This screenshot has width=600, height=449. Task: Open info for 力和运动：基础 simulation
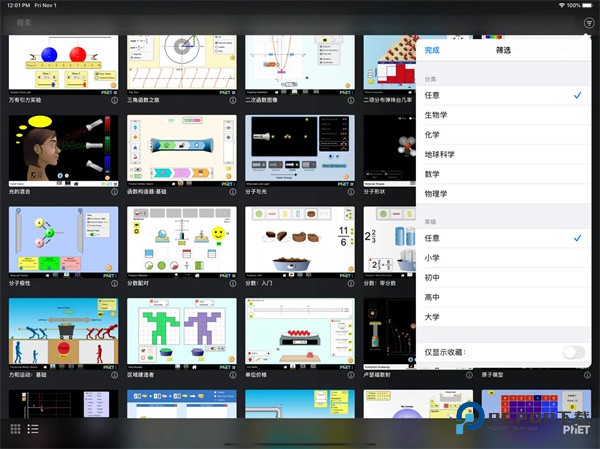pyautogui.click(x=115, y=377)
